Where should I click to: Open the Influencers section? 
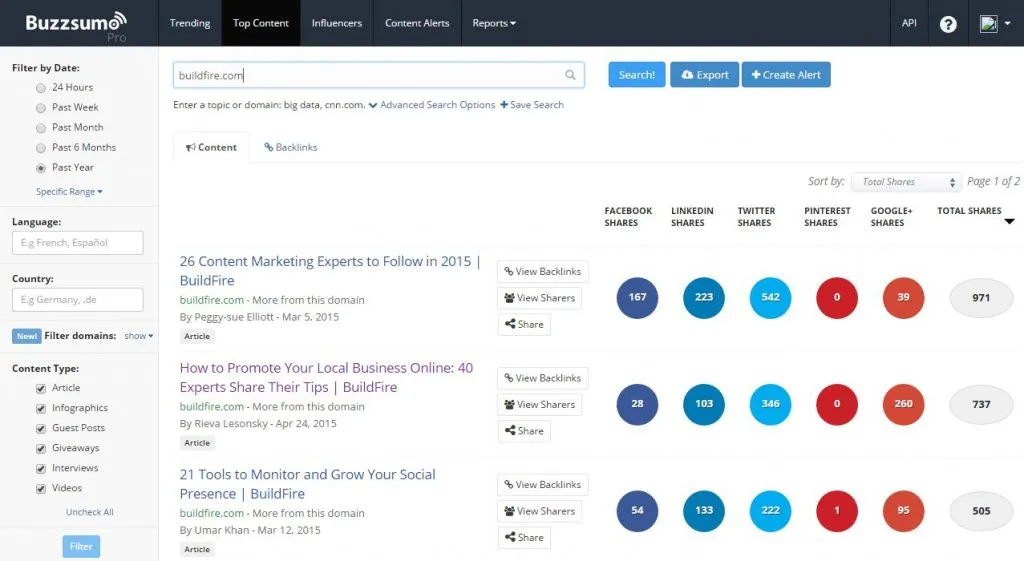(x=336, y=23)
